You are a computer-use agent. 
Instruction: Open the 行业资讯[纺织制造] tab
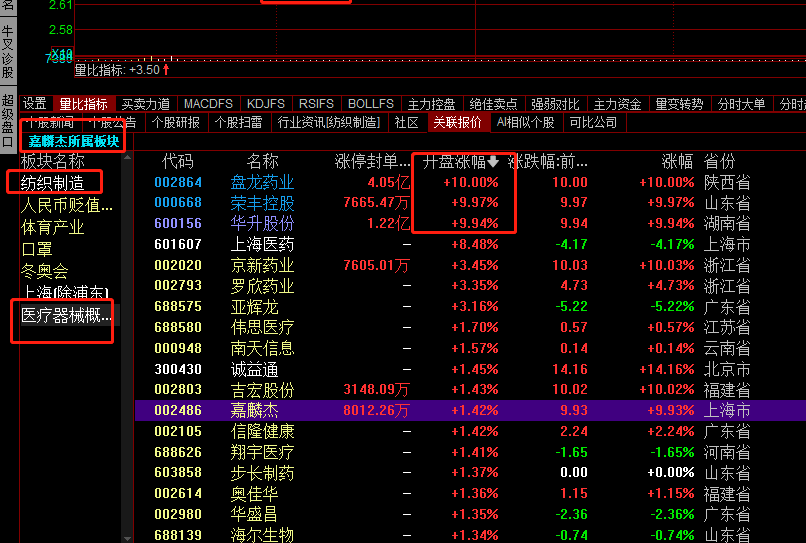coord(329,123)
